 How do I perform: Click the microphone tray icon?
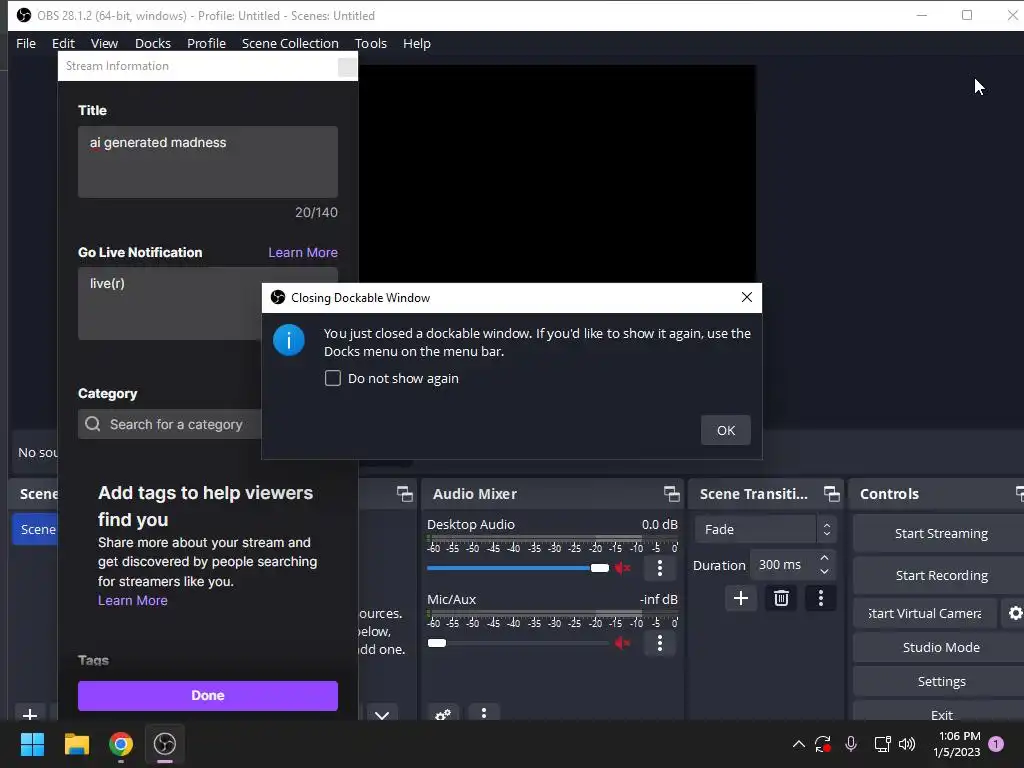pyautogui.click(x=851, y=744)
